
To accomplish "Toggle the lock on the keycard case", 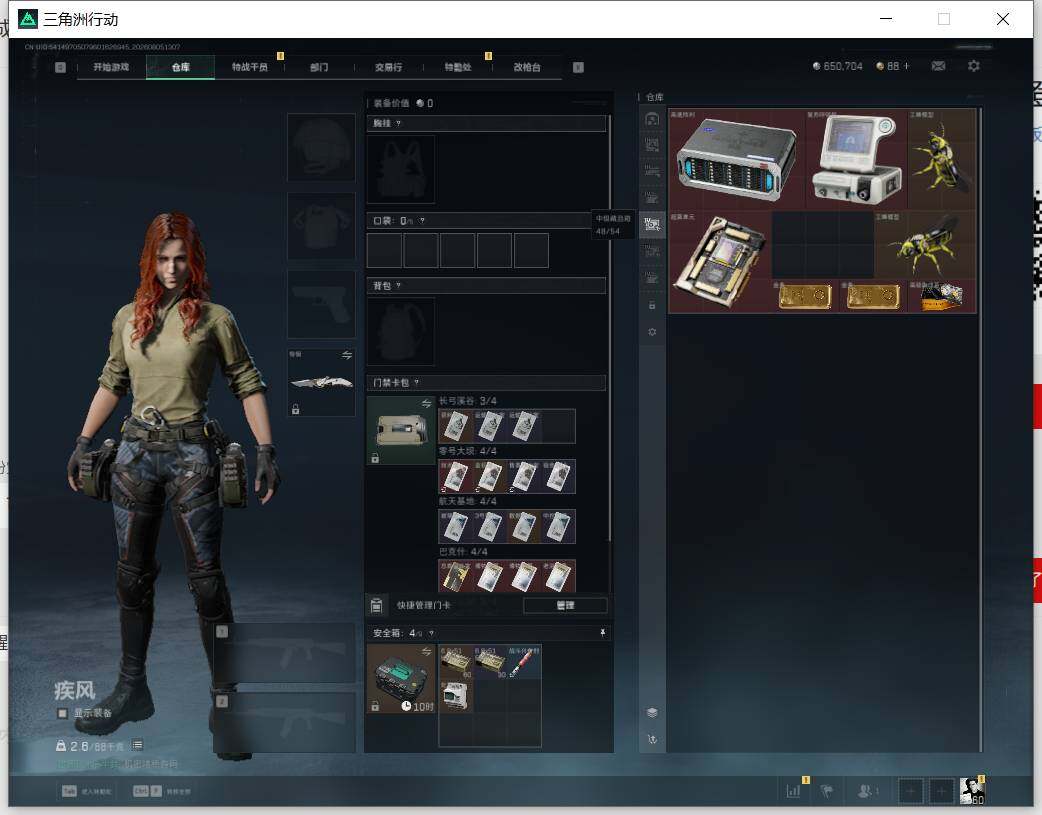I will (375, 458).
